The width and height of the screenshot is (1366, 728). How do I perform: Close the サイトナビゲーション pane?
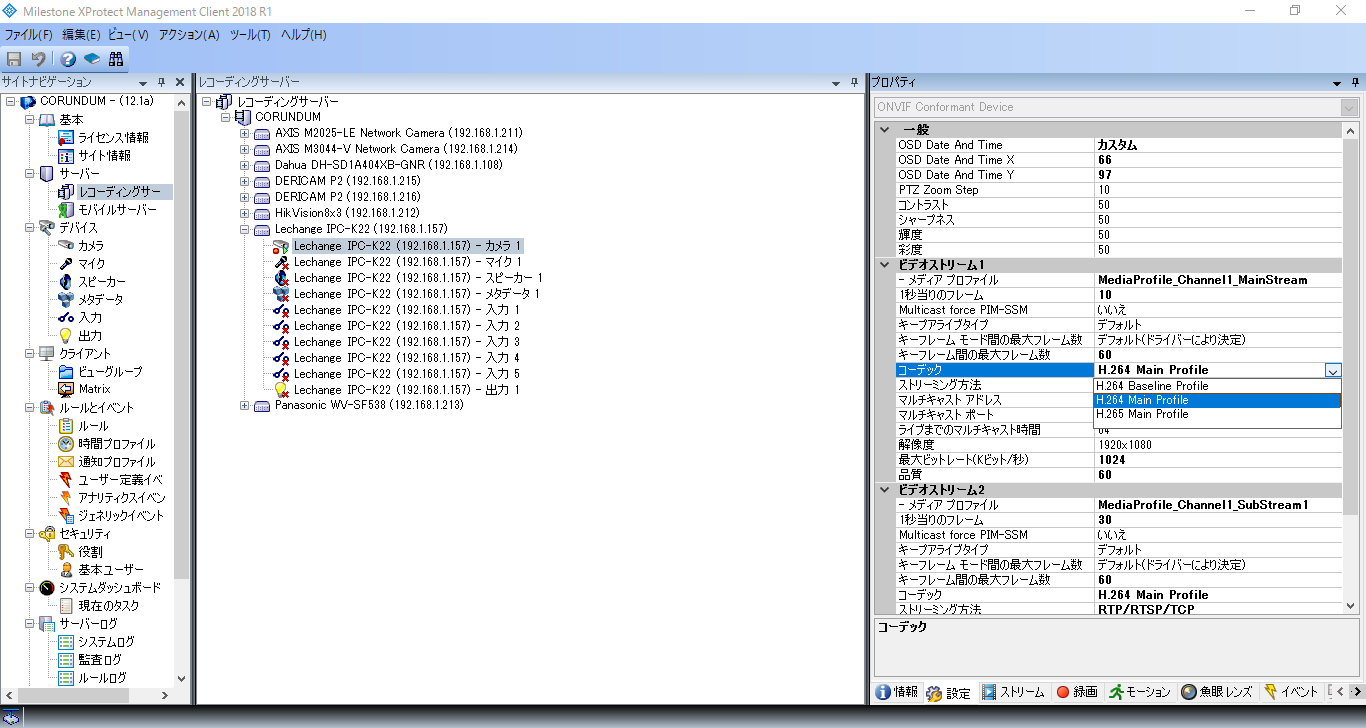click(180, 82)
